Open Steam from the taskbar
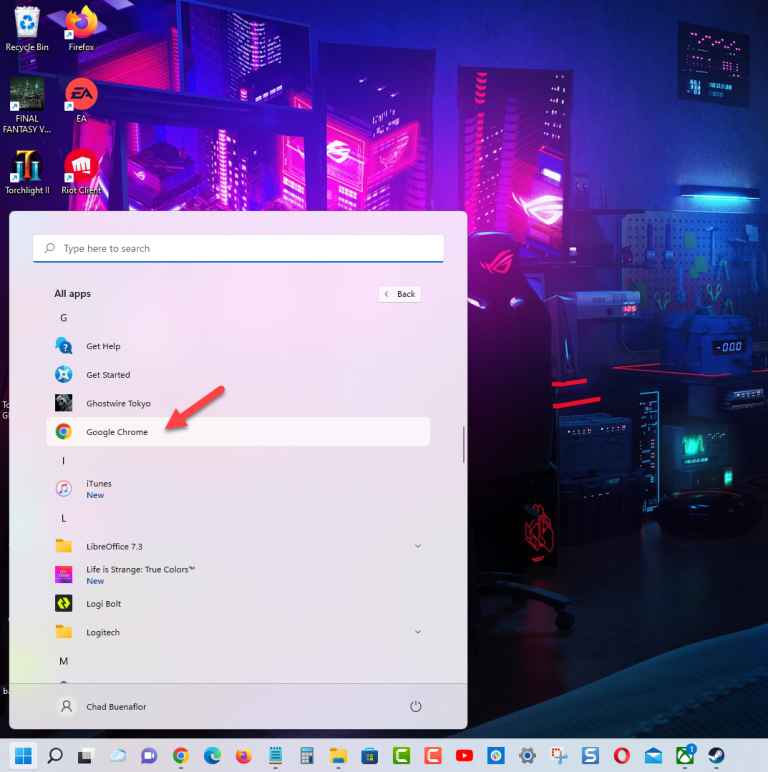 pyautogui.click(x=716, y=755)
